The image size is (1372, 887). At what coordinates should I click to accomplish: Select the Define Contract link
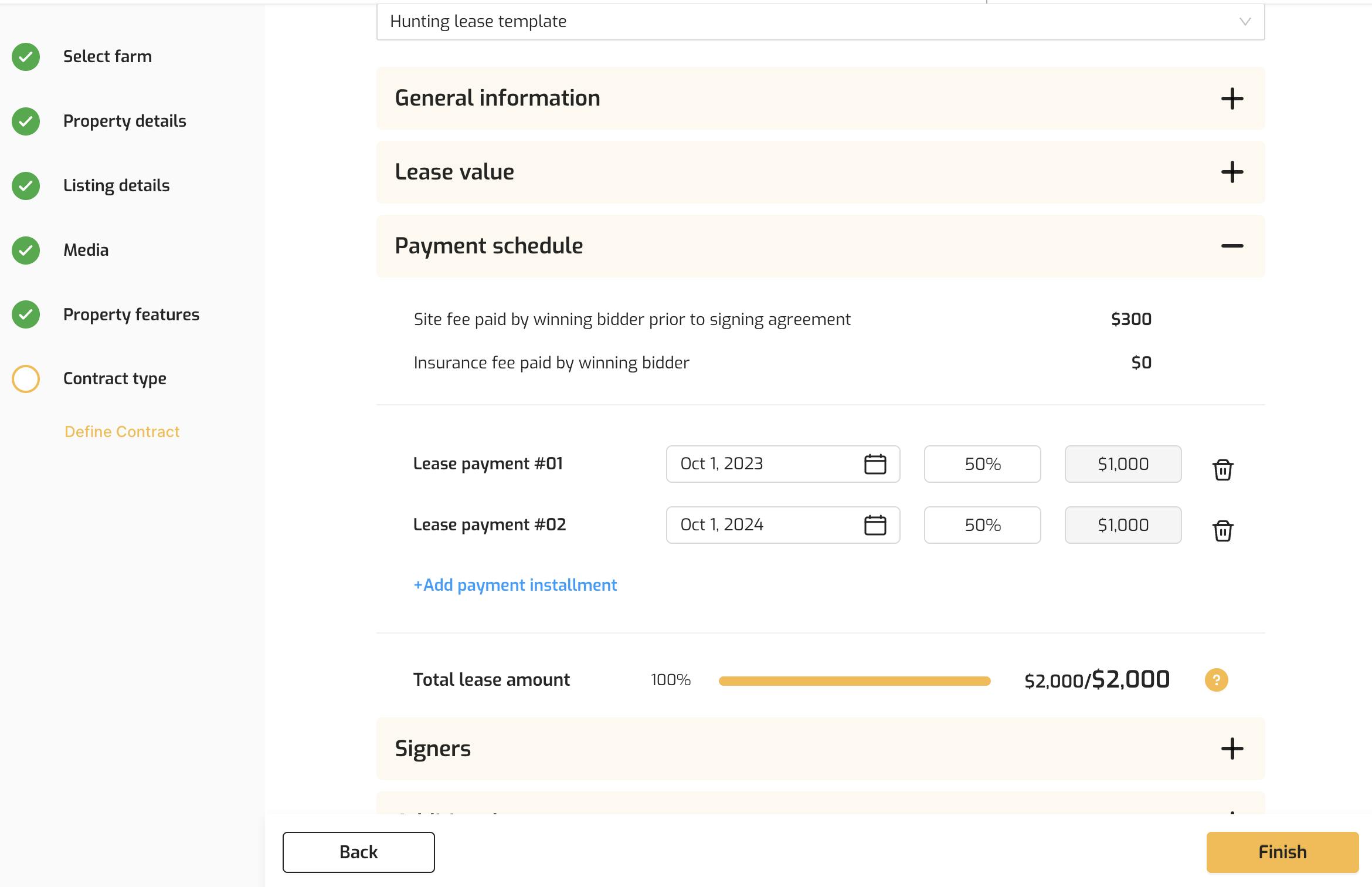122,432
